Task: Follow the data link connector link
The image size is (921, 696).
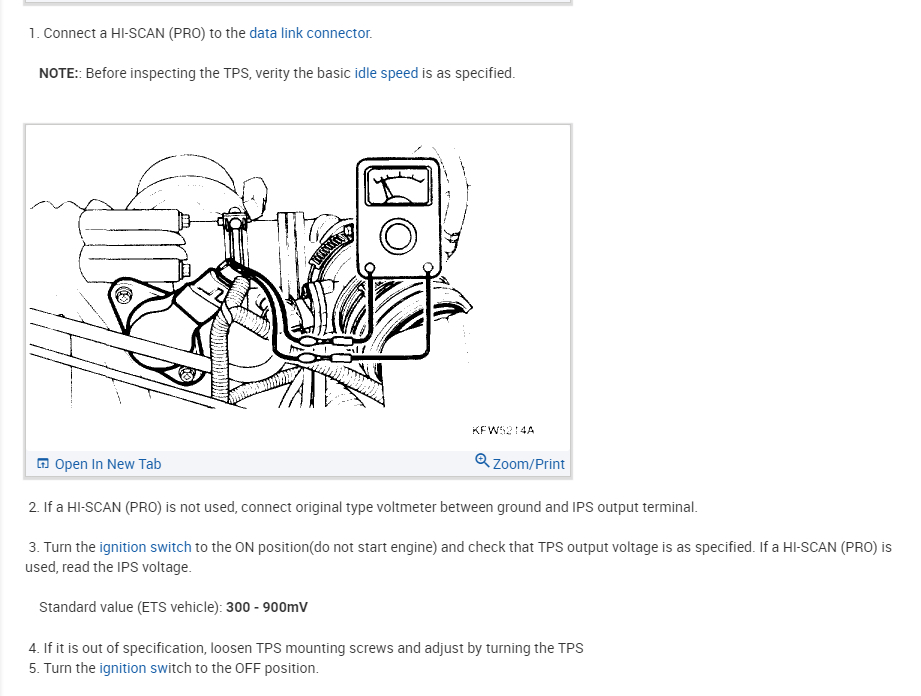Action: click(x=310, y=33)
